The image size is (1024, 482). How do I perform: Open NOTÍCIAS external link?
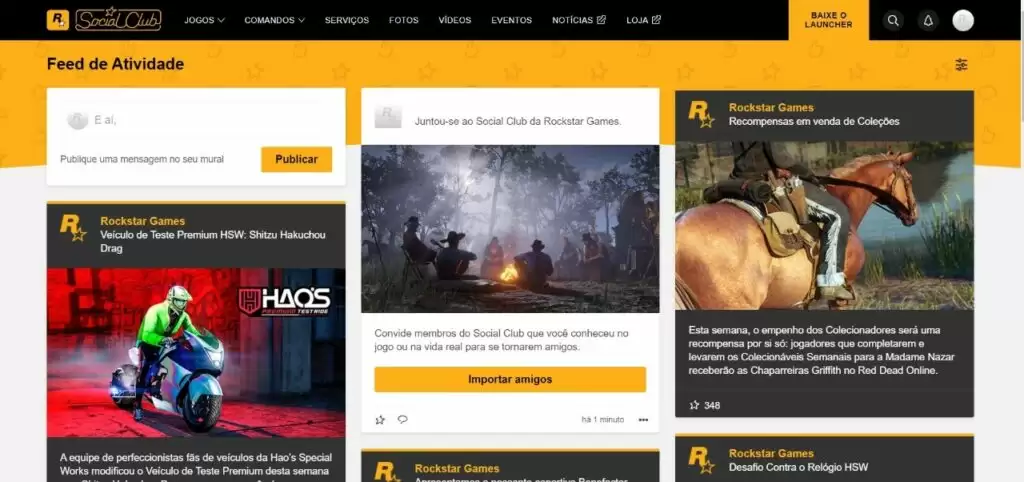point(579,20)
